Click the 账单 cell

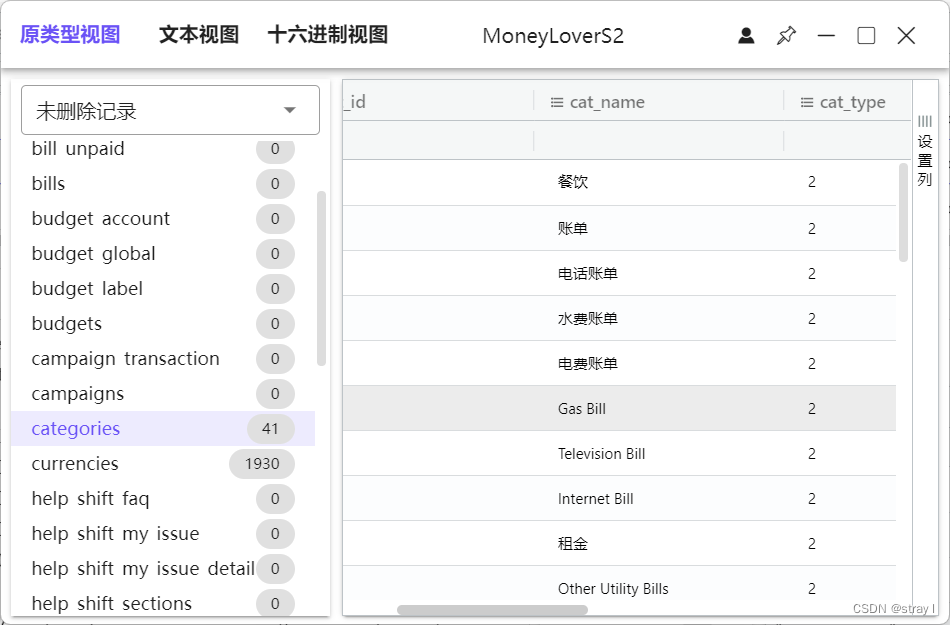(x=573, y=228)
